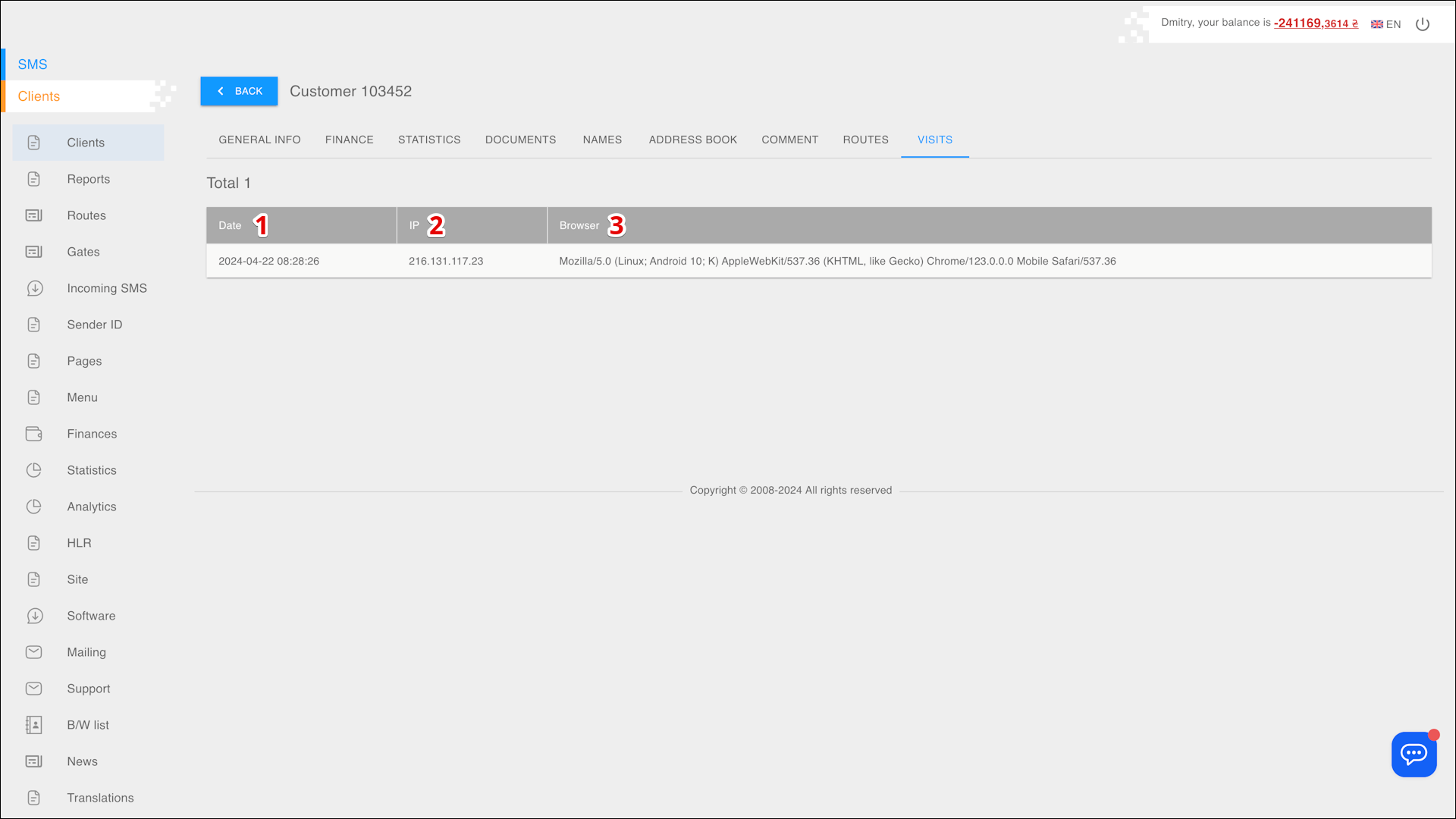The height and width of the screenshot is (819, 1456).
Task: Click the Mailing envelope icon
Action: [x=34, y=652]
